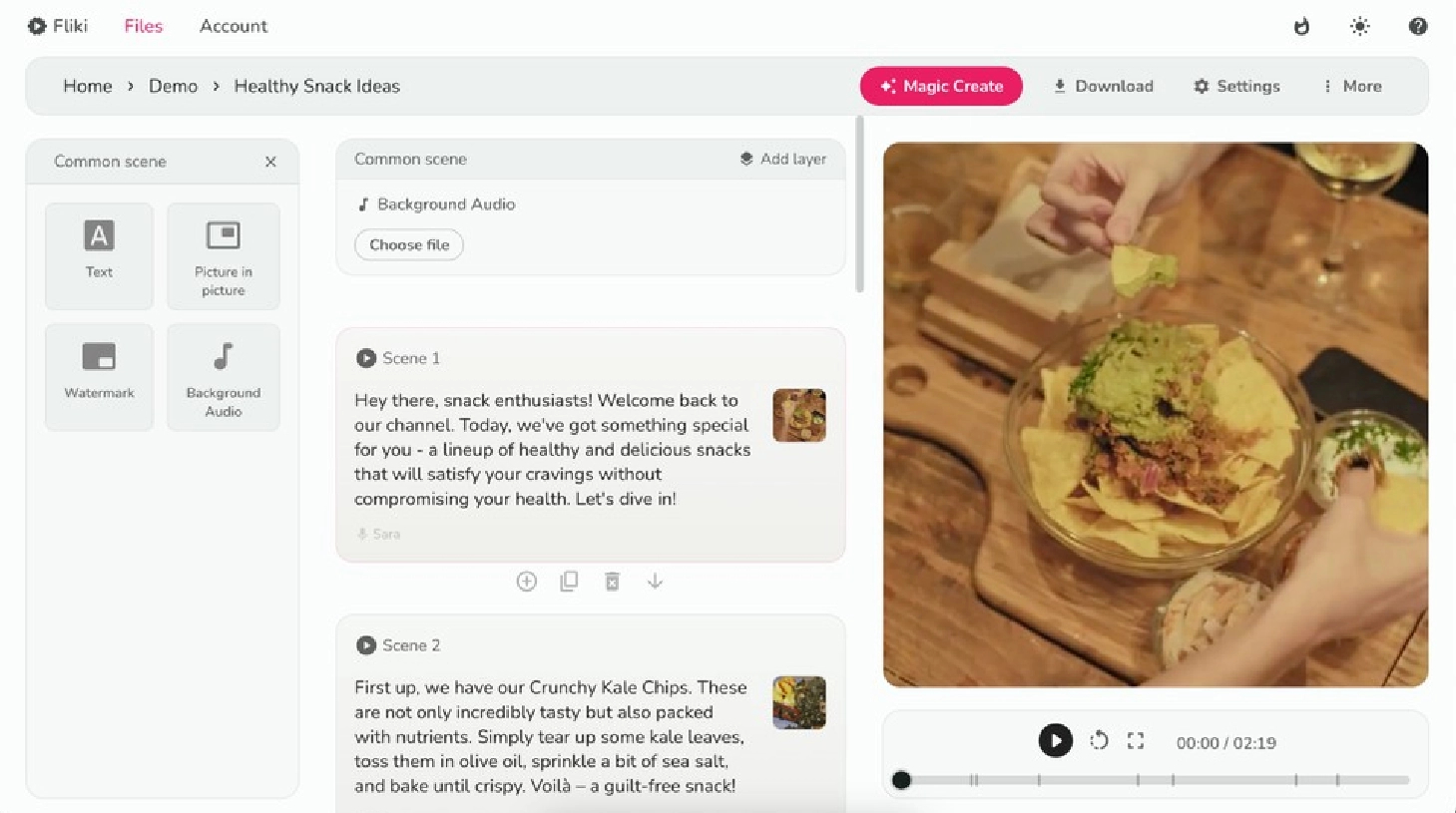The image size is (1456, 813).
Task: Play Scene 1 preview icon
Action: tap(366, 358)
